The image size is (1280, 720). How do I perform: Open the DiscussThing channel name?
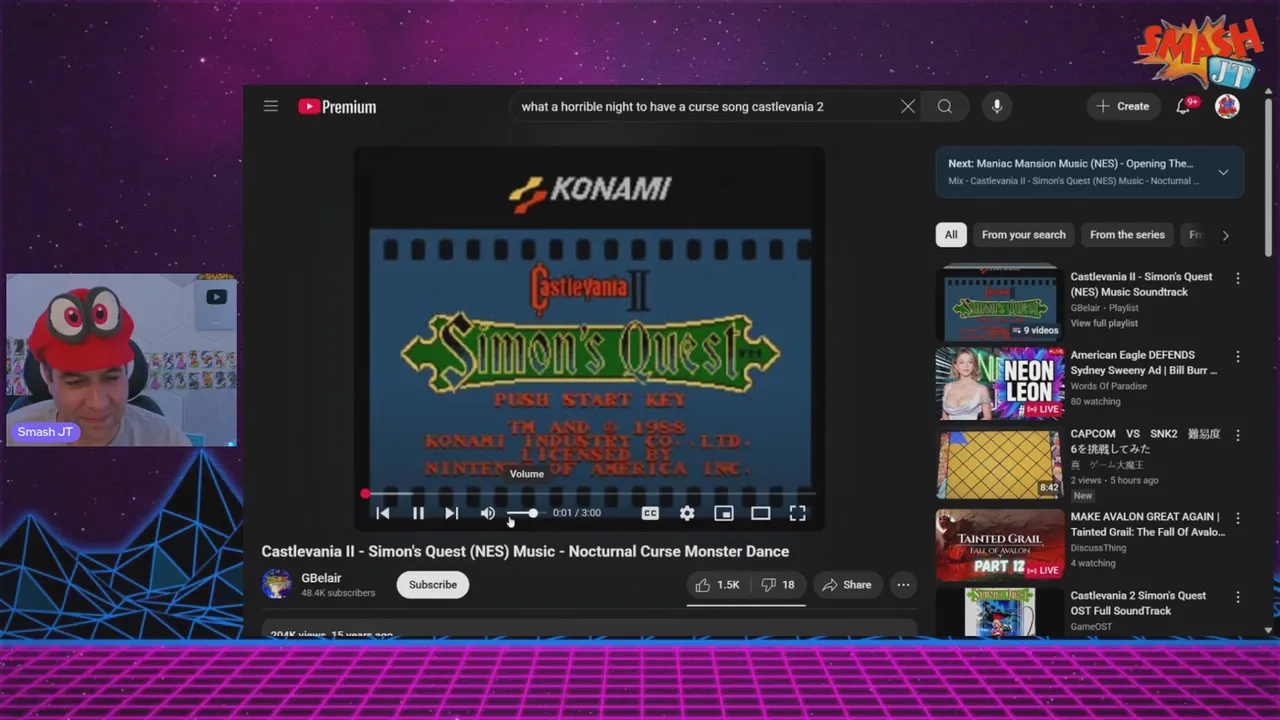[x=1098, y=548]
